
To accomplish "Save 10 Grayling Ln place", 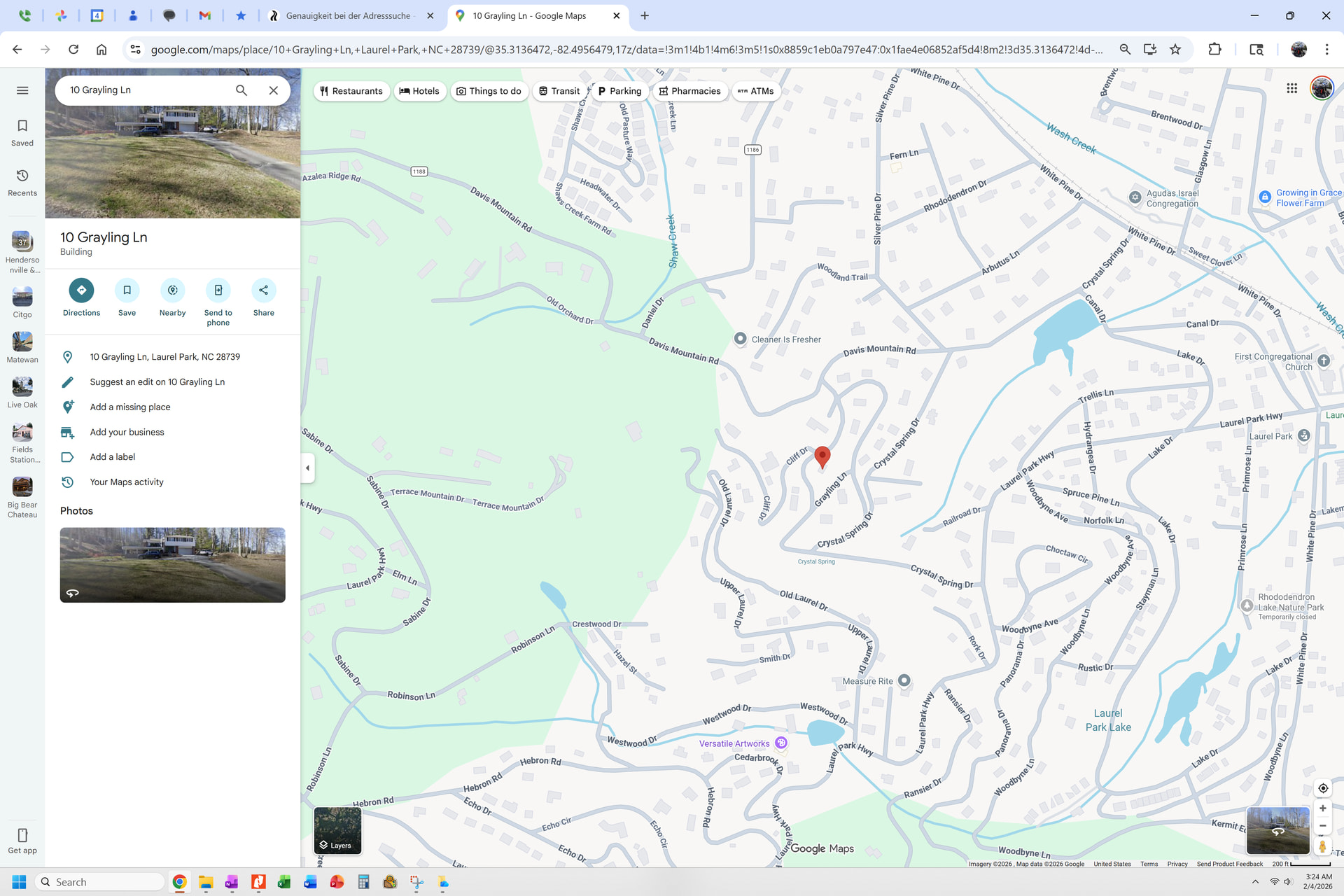I will pos(127,290).
